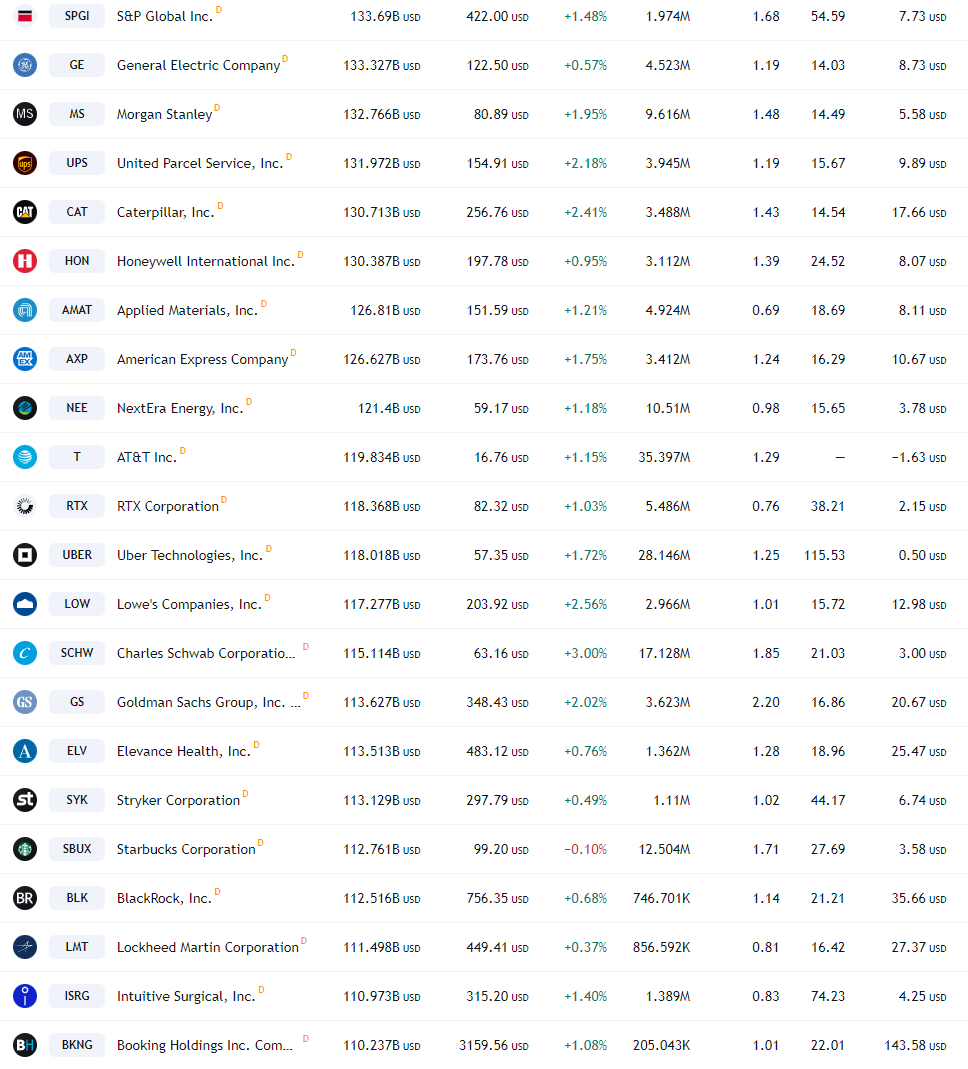Open Lowe's Companies, Inc. link
Image resolution: width=968 pixels, height=1069 pixels.
[190, 605]
